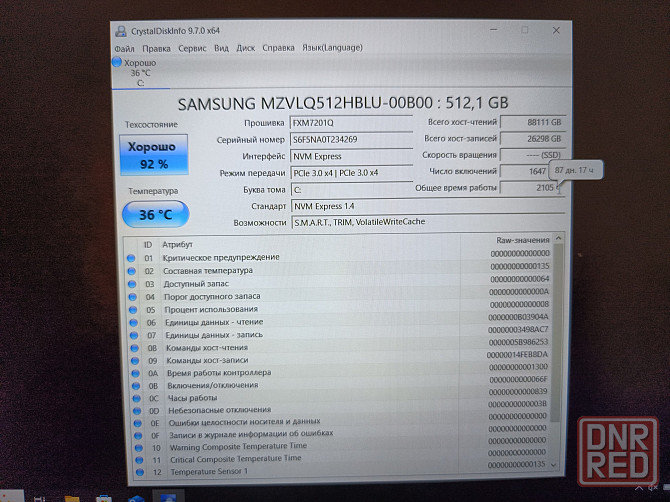The height and width of the screenshot is (502, 670).
Task: Click the attribute list vertical scrollbar thumb
Action: pos(556,333)
